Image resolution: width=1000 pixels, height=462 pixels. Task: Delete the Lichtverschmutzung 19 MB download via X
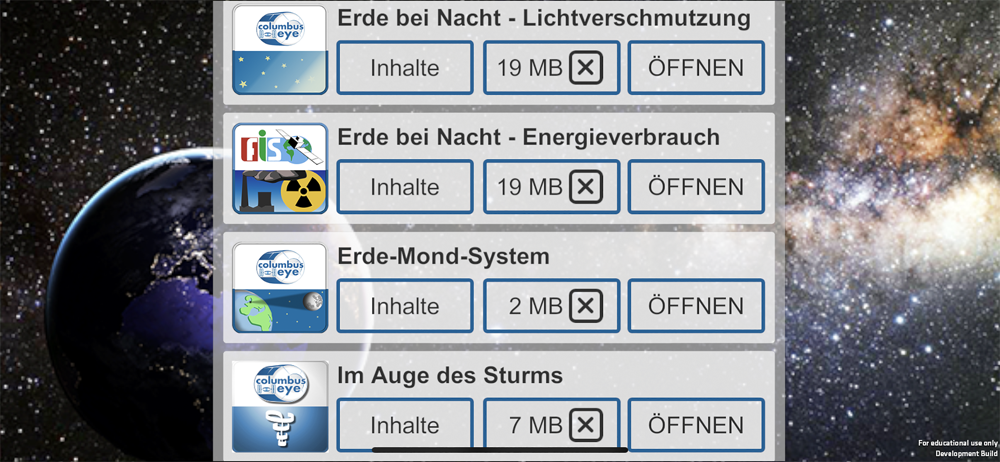[x=585, y=68]
